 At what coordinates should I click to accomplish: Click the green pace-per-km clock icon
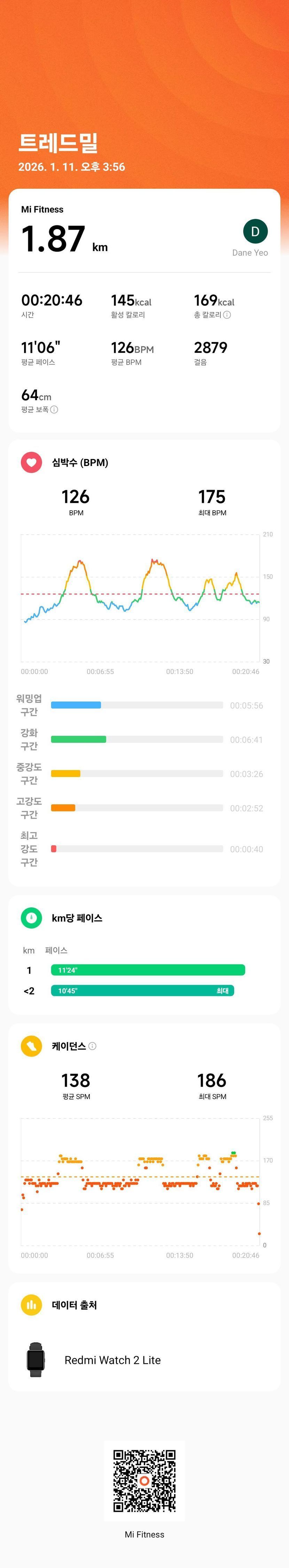point(32,918)
